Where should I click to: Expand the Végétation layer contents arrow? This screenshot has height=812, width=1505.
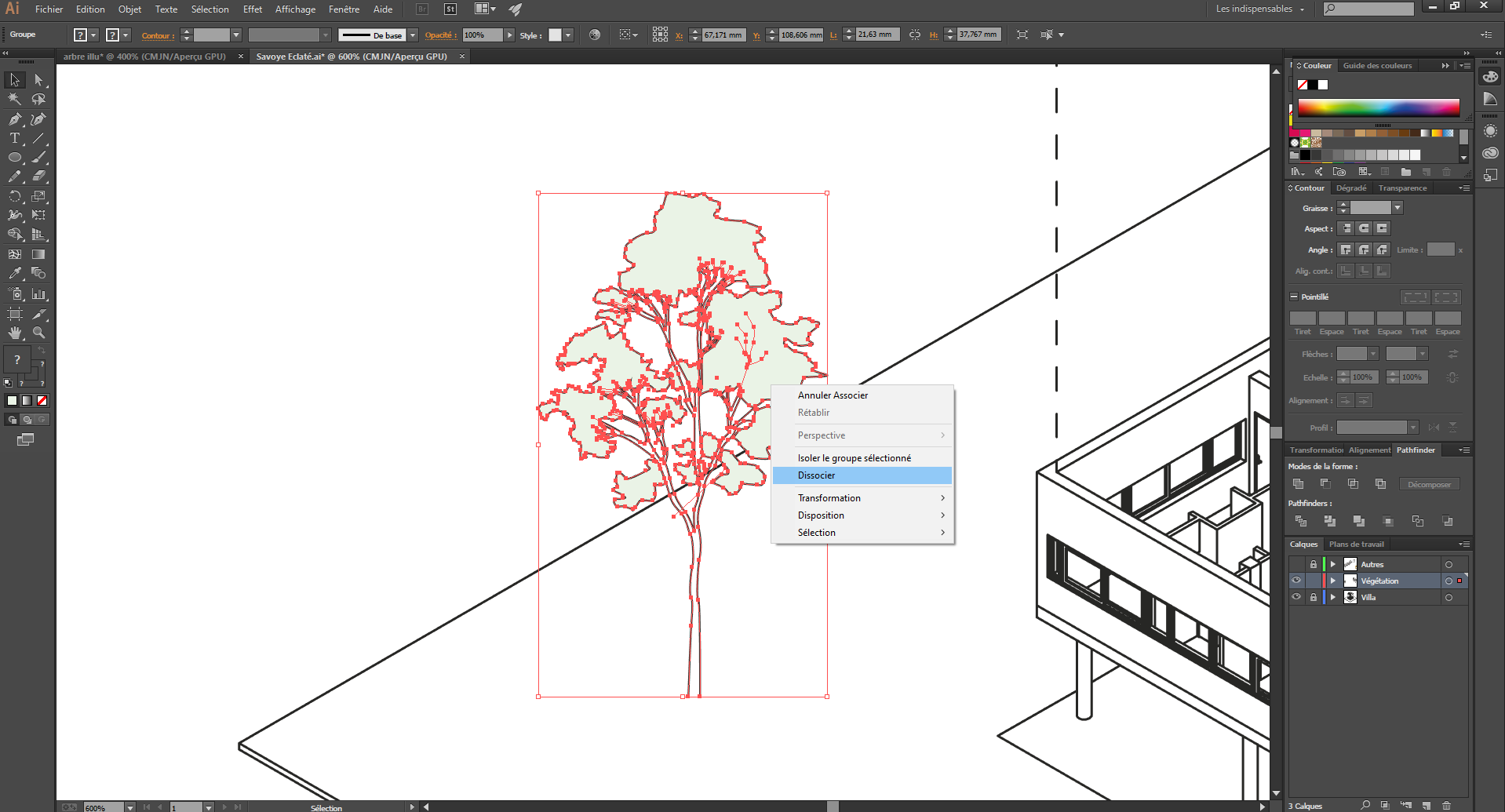[x=1332, y=581]
